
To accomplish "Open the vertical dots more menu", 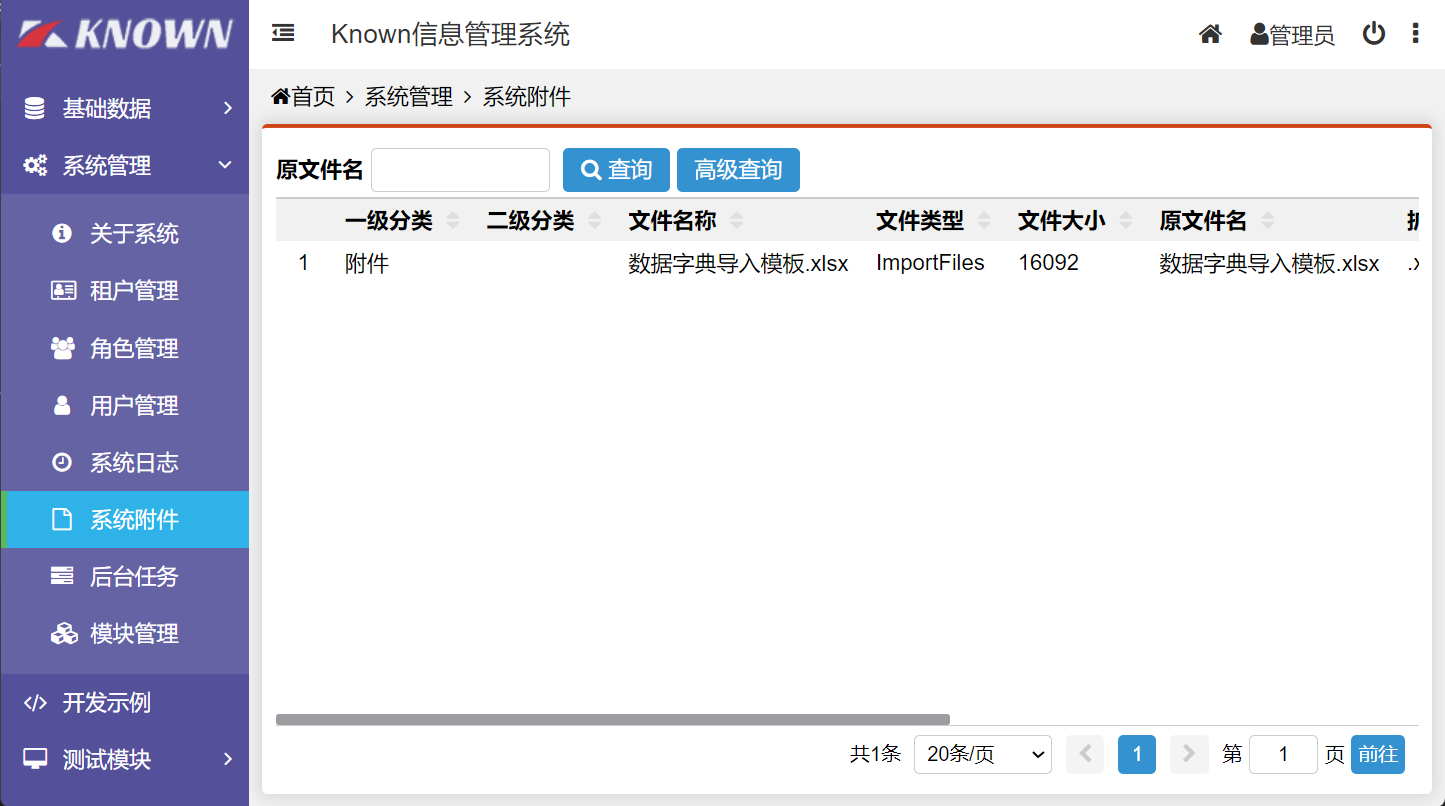I will tap(1415, 34).
